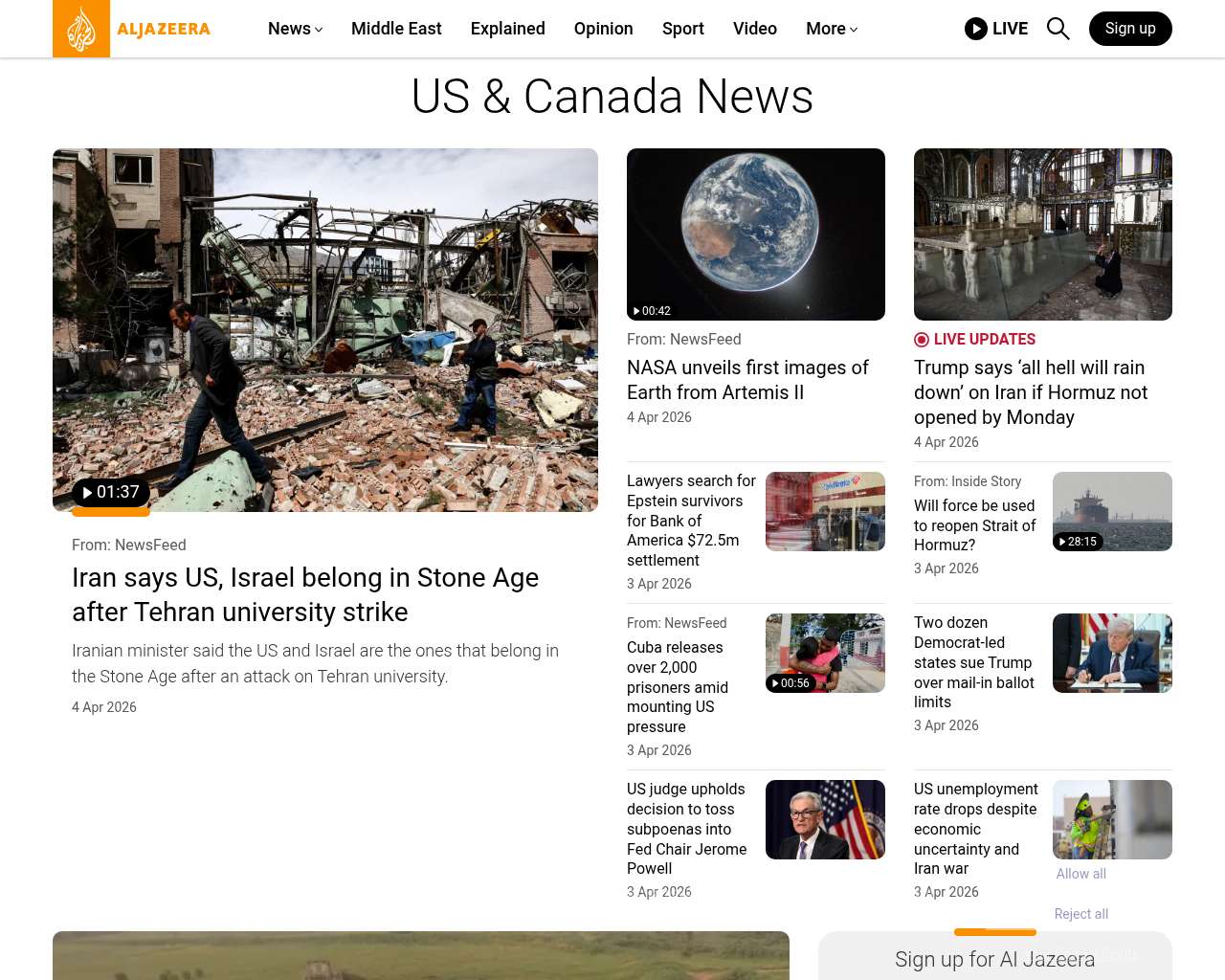Play the 01:37 Iran video
The width and height of the screenshot is (1225, 980).
coord(111,492)
